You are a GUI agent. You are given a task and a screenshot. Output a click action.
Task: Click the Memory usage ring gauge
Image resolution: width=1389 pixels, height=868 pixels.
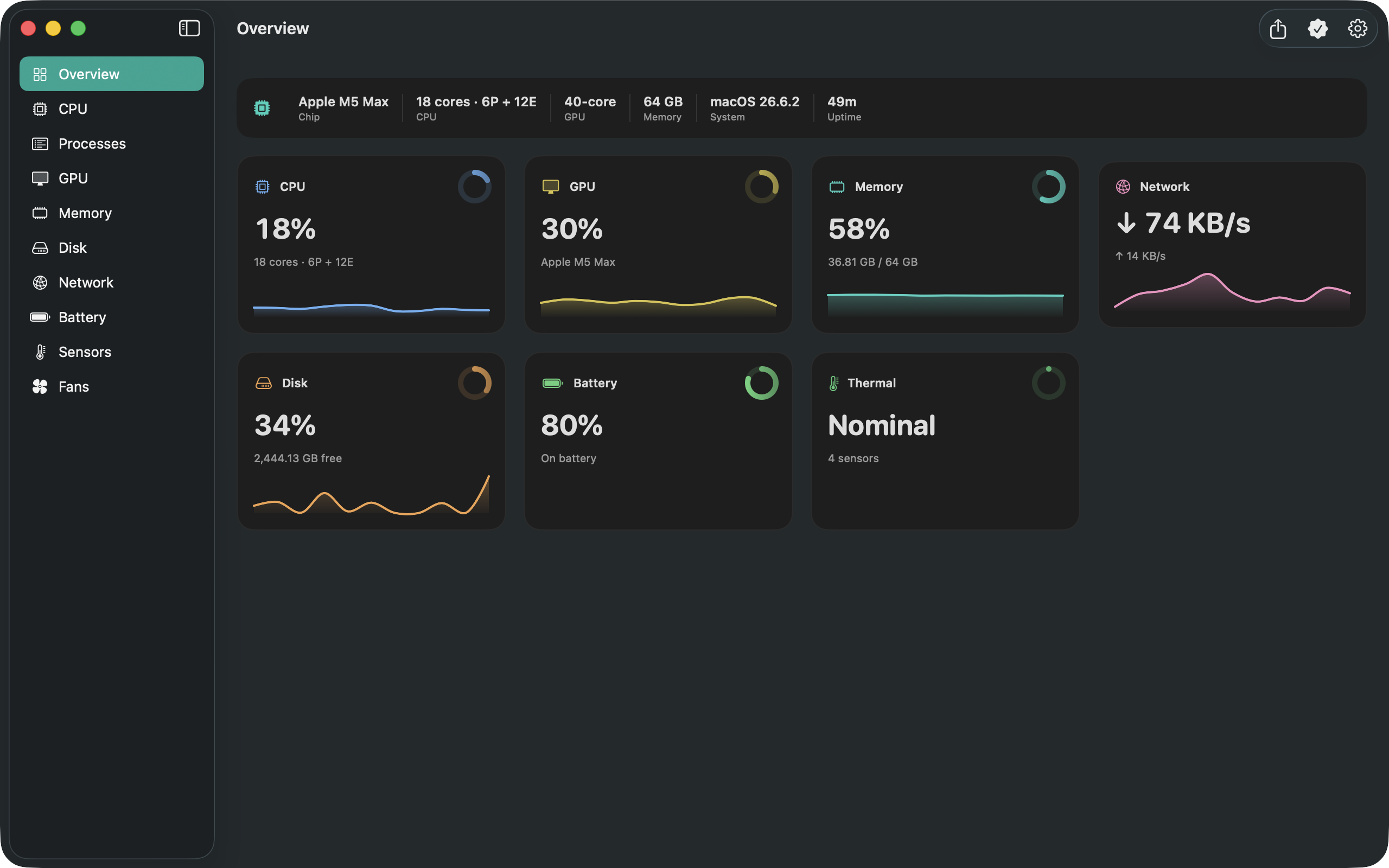click(x=1048, y=187)
